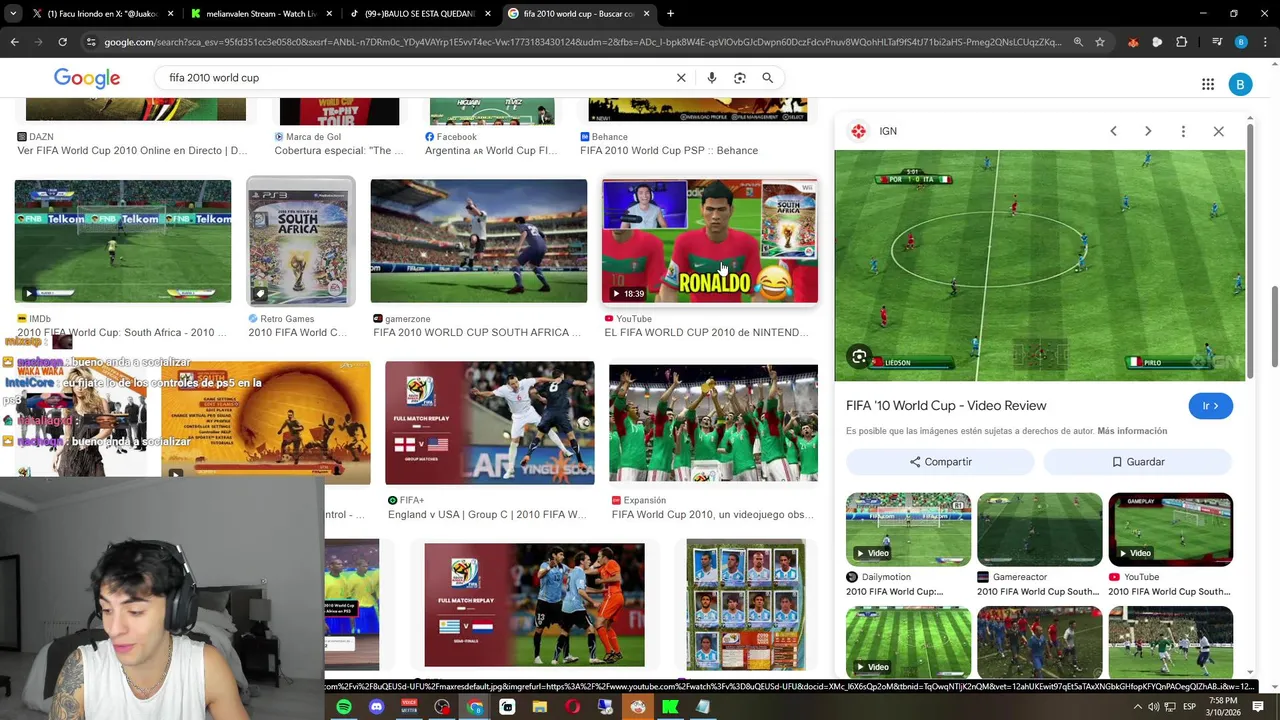
Task: Open the Google account avatar
Action: coord(1240,85)
